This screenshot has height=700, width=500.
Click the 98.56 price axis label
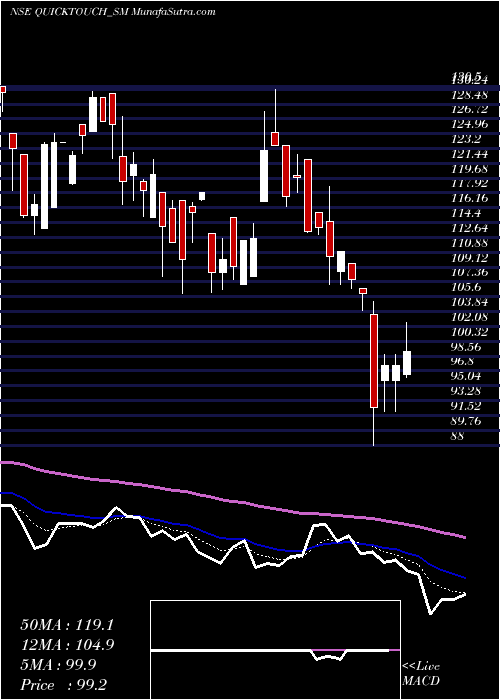coord(467,347)
